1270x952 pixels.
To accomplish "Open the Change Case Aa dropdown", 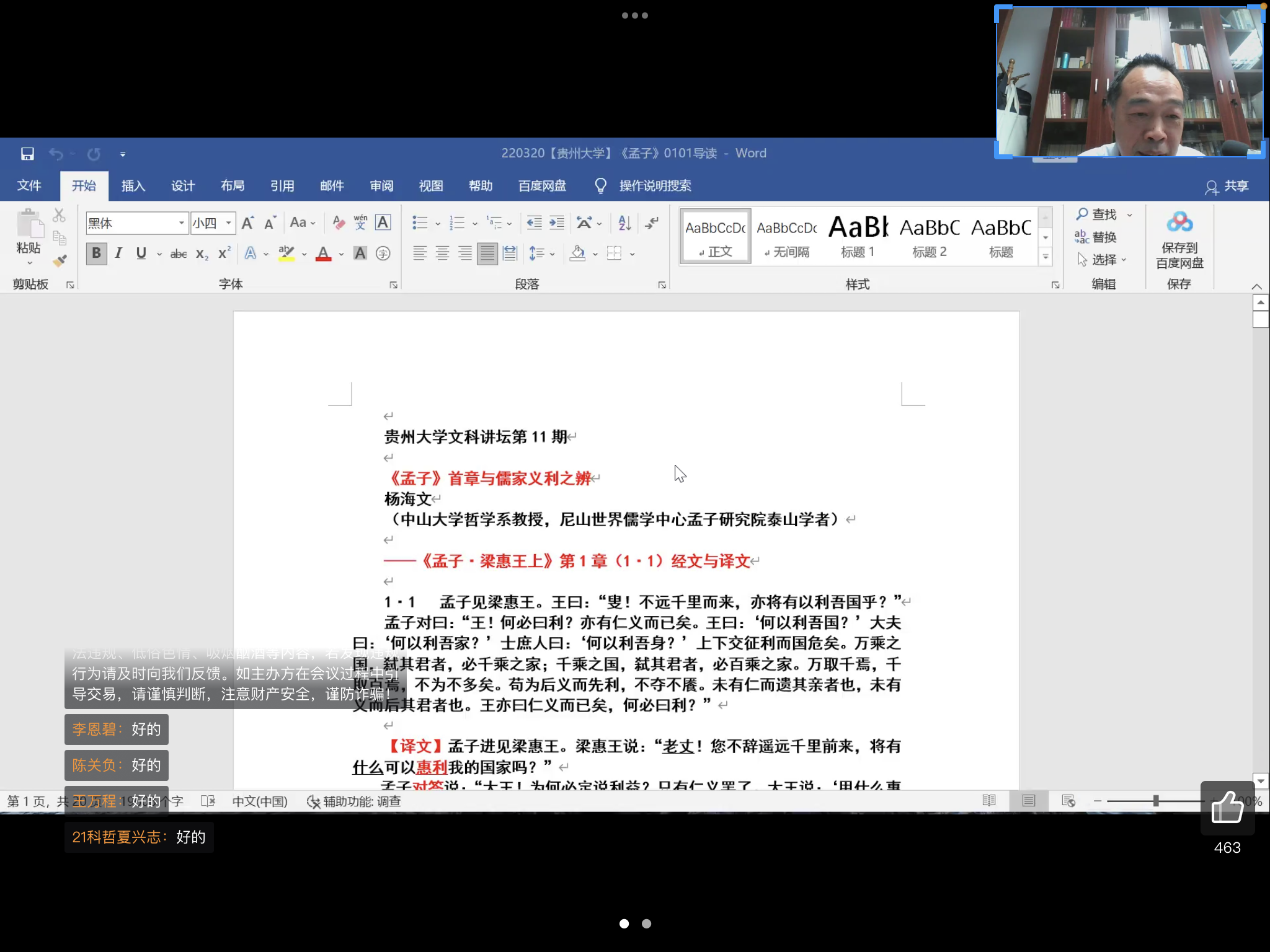I will [303, 223].
